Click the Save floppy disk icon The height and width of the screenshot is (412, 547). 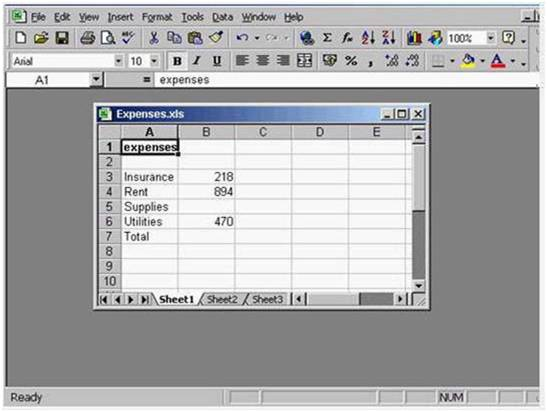pyautogui.click(x=62, y=38)
